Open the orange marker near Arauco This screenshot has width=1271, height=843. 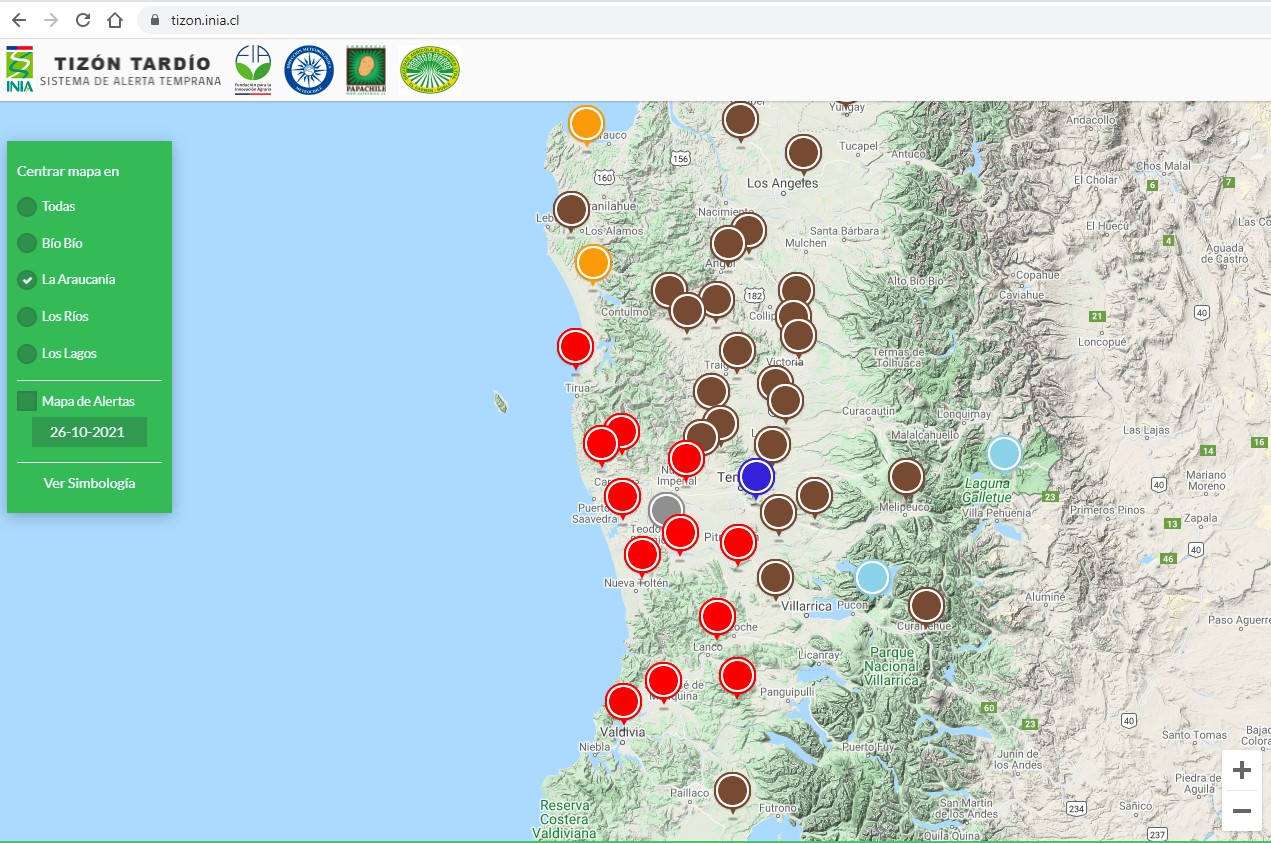(586, 124)
